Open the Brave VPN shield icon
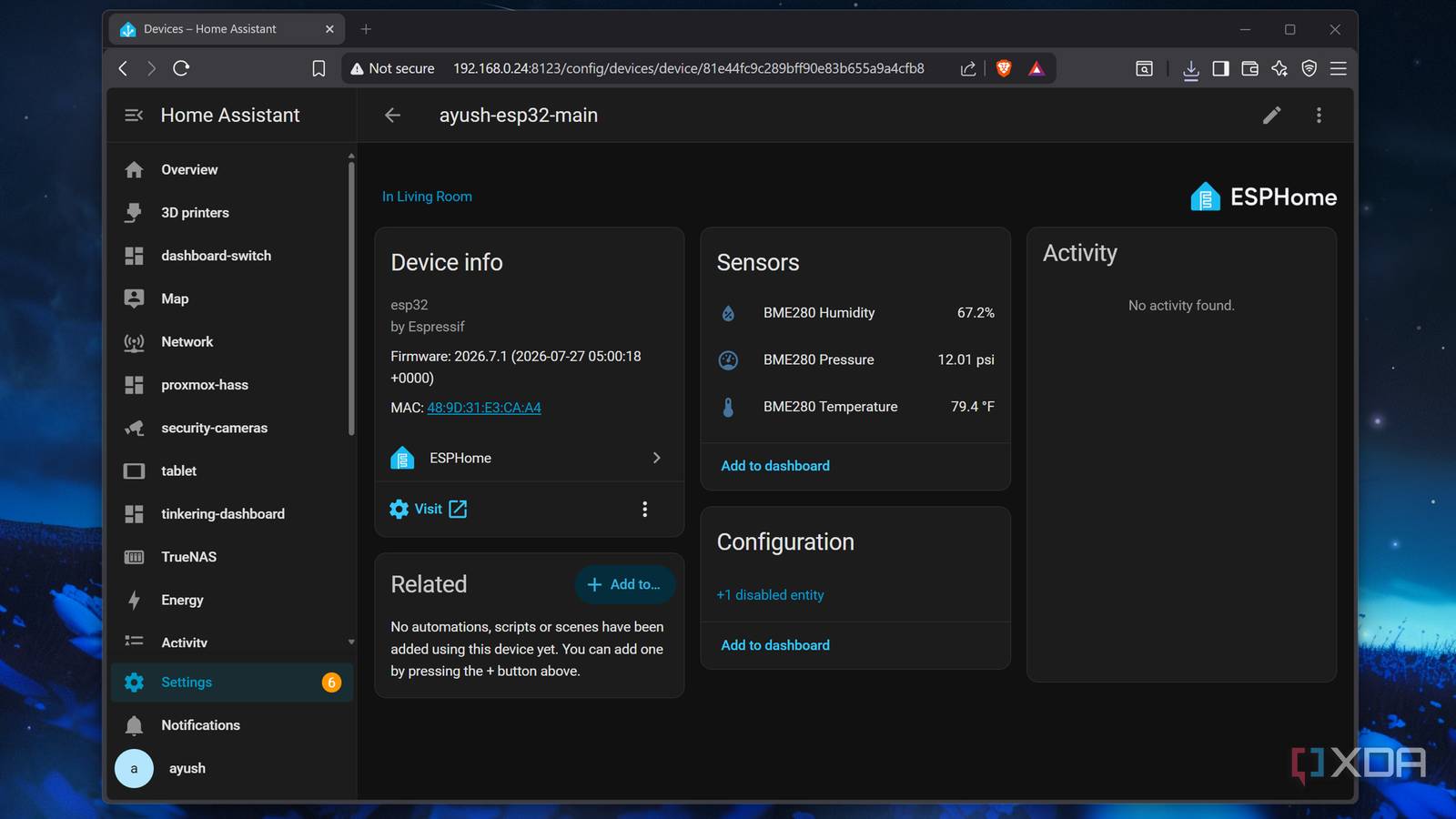This screenshot has height=819, width=1456. coord(1309,68)
